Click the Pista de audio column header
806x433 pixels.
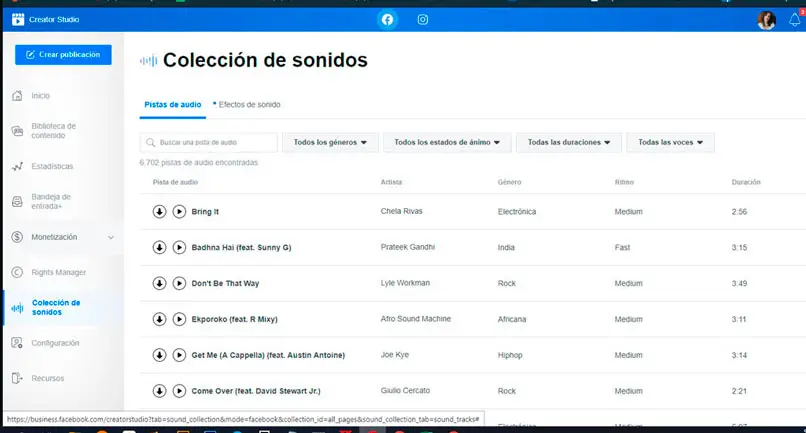(x=175, y=182)
